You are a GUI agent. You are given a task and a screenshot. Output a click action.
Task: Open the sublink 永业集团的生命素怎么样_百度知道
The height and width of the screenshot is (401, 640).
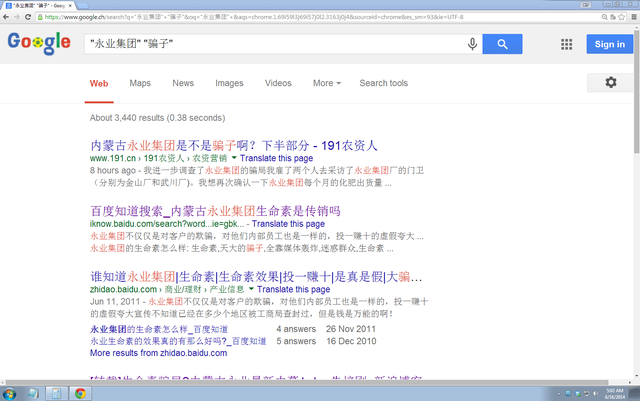click(159, 329)
